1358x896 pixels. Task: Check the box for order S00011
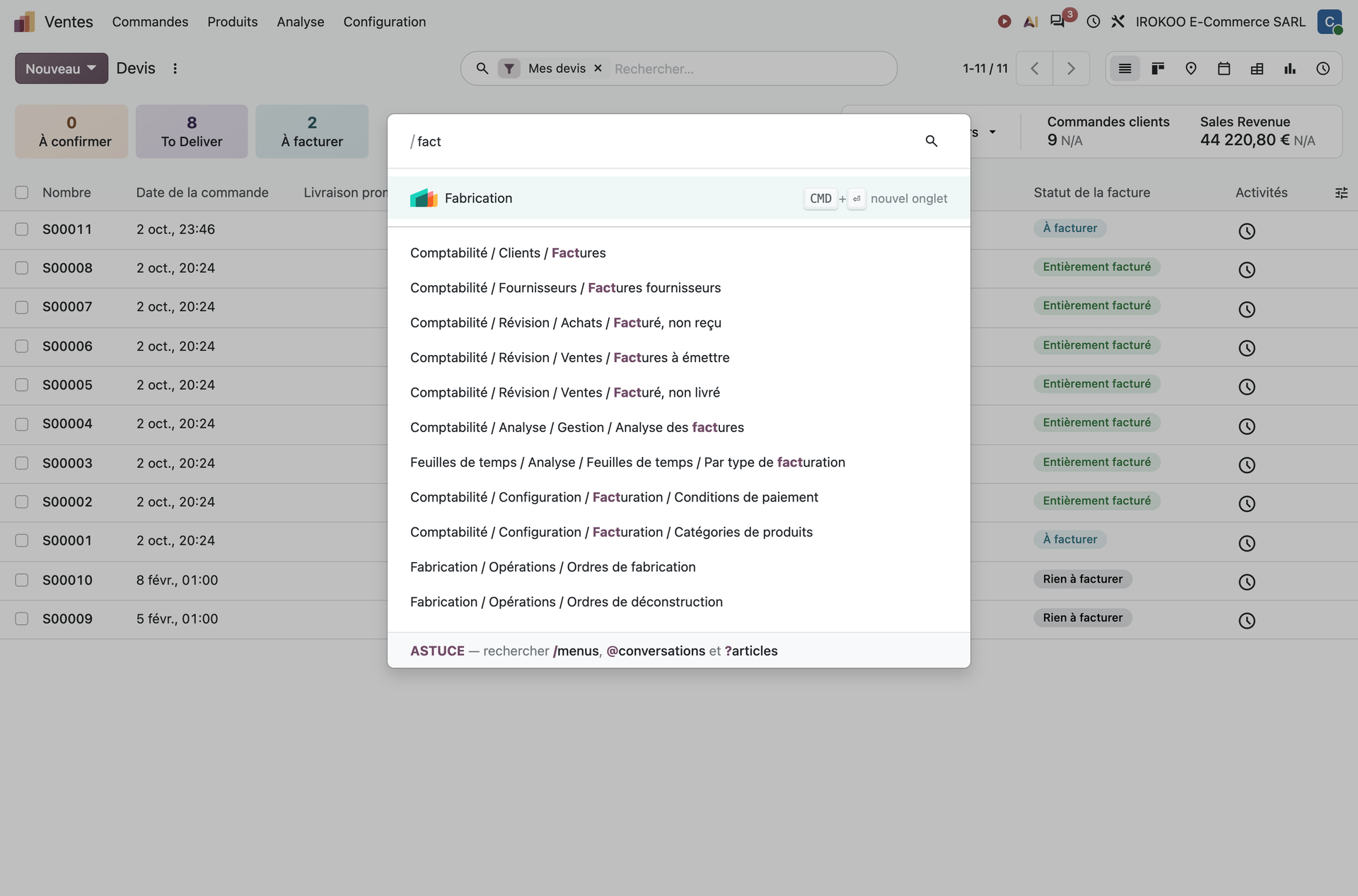click(22, 229)
